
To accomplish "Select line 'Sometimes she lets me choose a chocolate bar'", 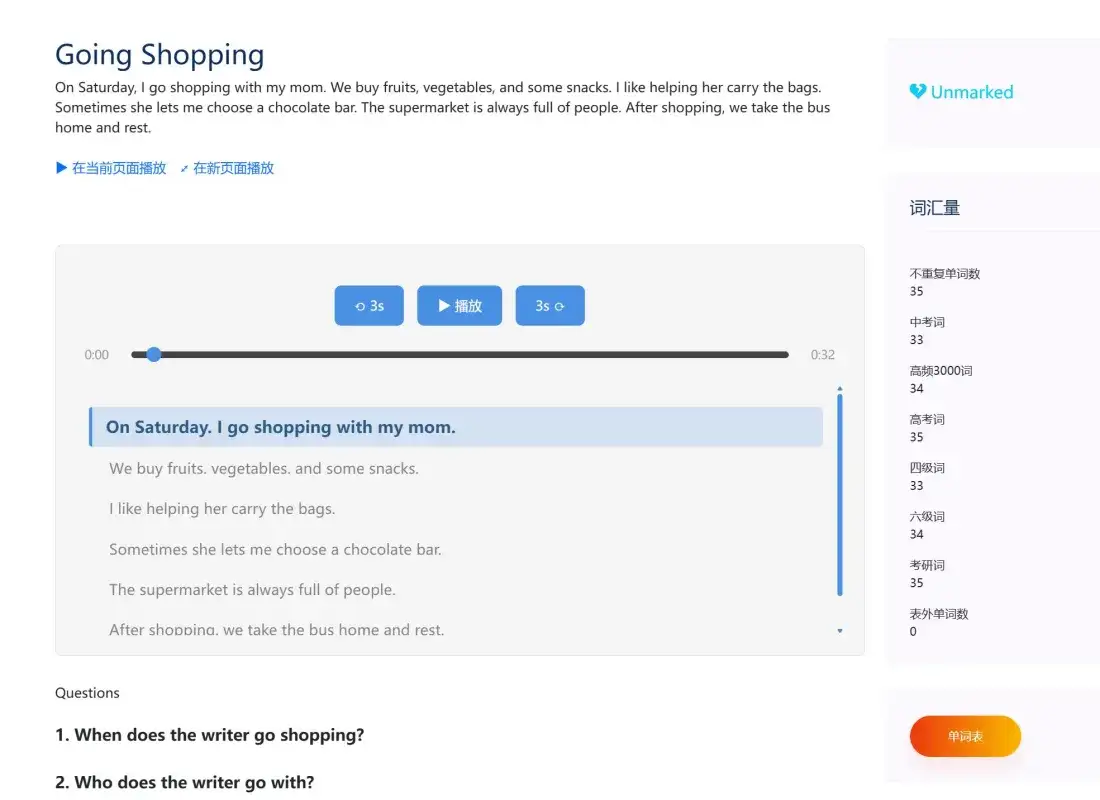I will pos(275,549).
